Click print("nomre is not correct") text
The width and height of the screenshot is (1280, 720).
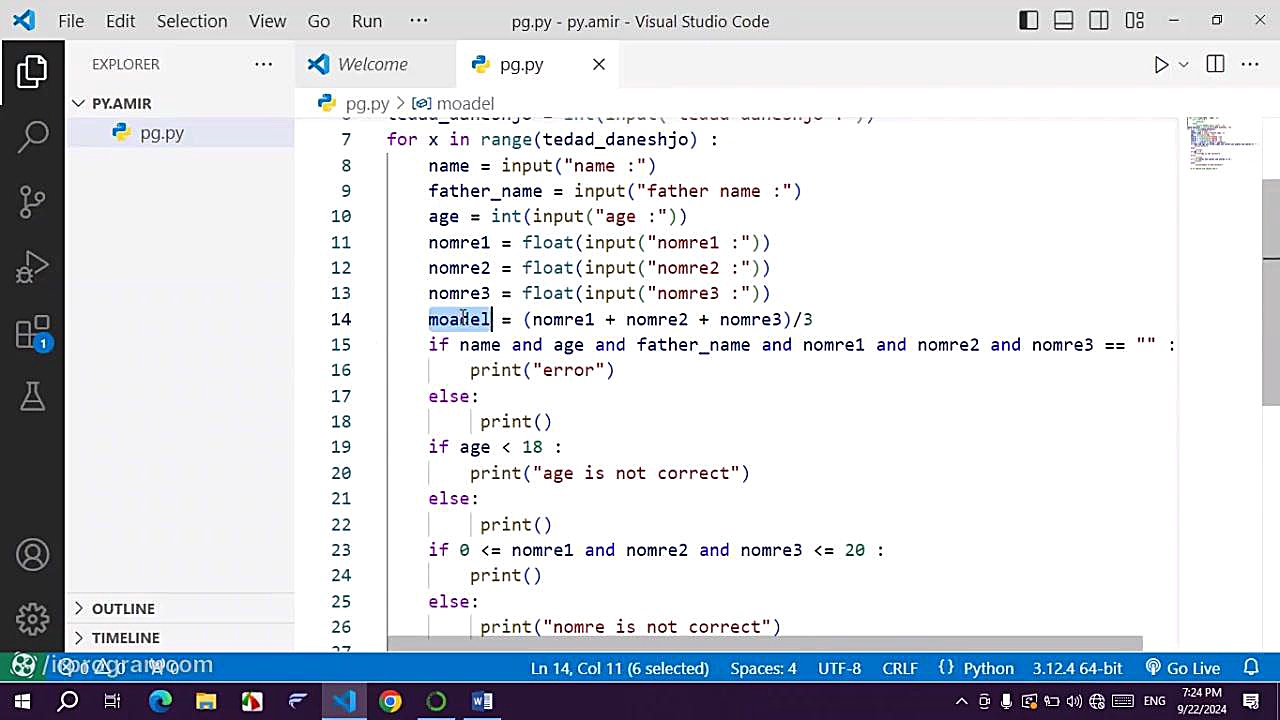tap(630, 627)
